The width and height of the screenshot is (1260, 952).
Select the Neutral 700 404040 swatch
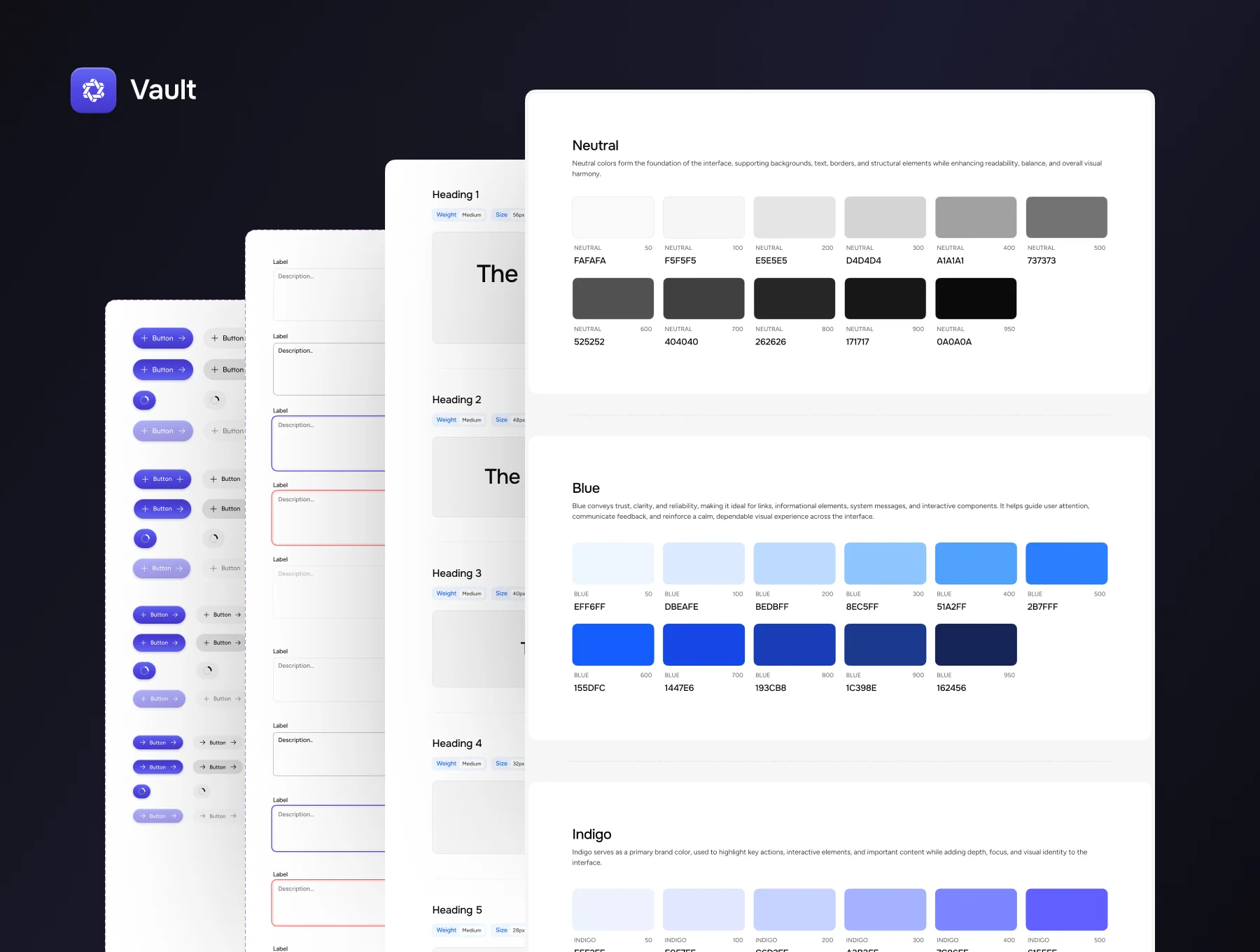(x=703, y=298)
